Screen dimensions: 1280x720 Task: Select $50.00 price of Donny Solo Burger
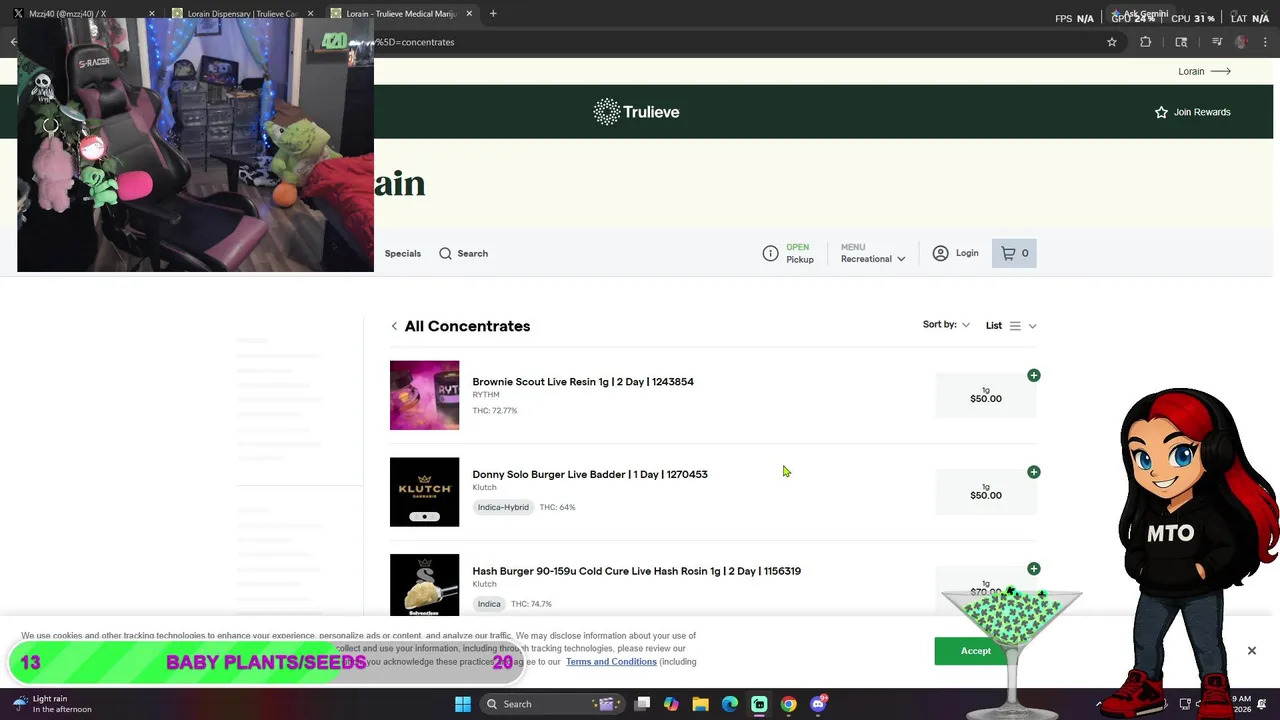pyautogui.click(x=986, y=496)
